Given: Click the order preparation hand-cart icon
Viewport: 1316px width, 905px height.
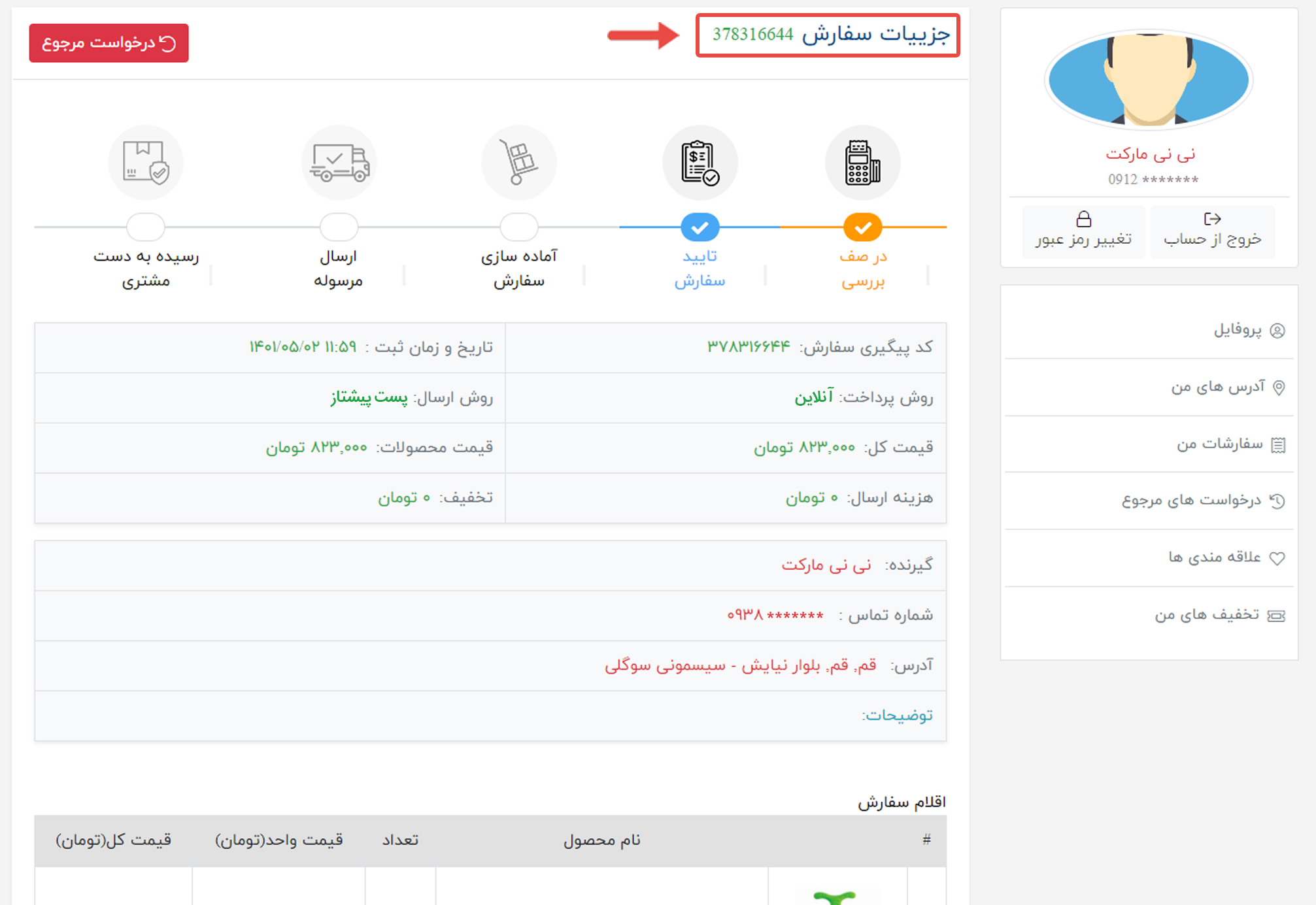Looking at the screenshot, I should coord(519,163).
